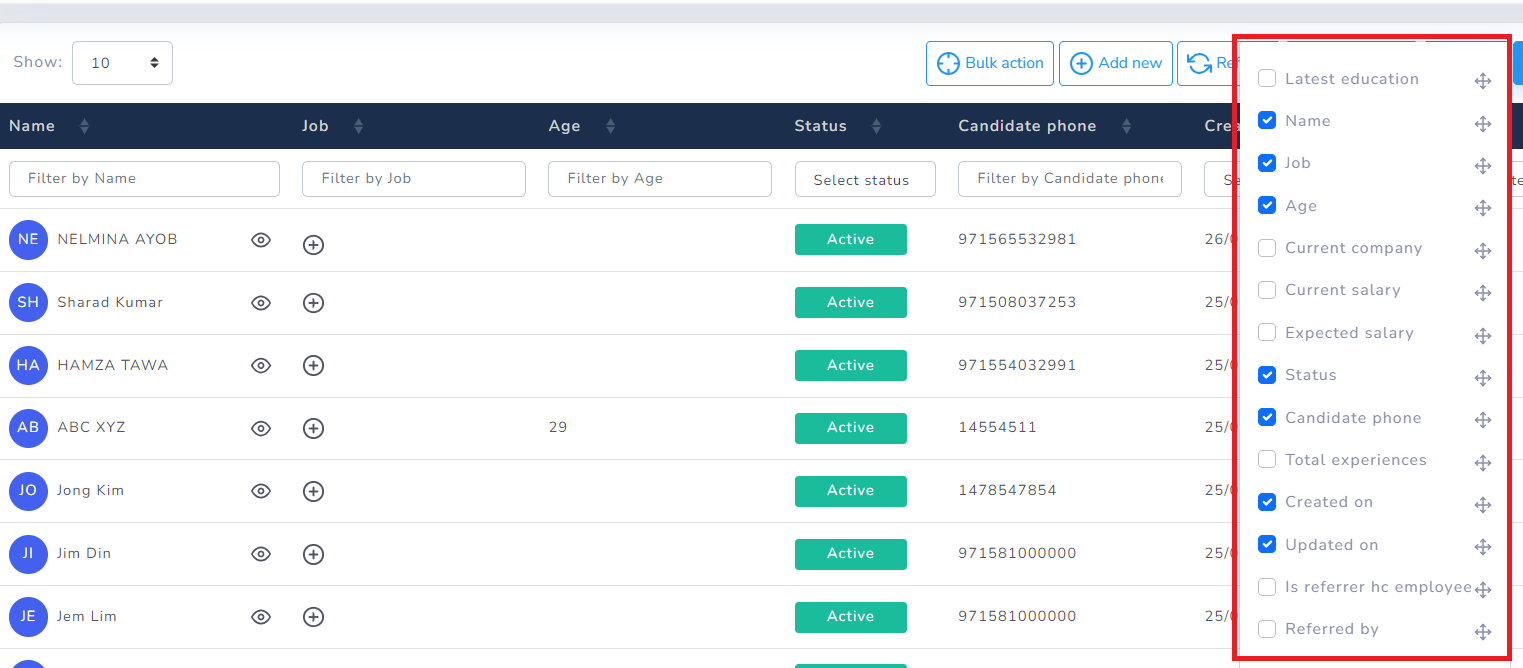Viewport: 1523px width, 668px height.
Task: Click the avatar circle for Jong Kim
Action: pyautogui.click(x=28, y=491)
